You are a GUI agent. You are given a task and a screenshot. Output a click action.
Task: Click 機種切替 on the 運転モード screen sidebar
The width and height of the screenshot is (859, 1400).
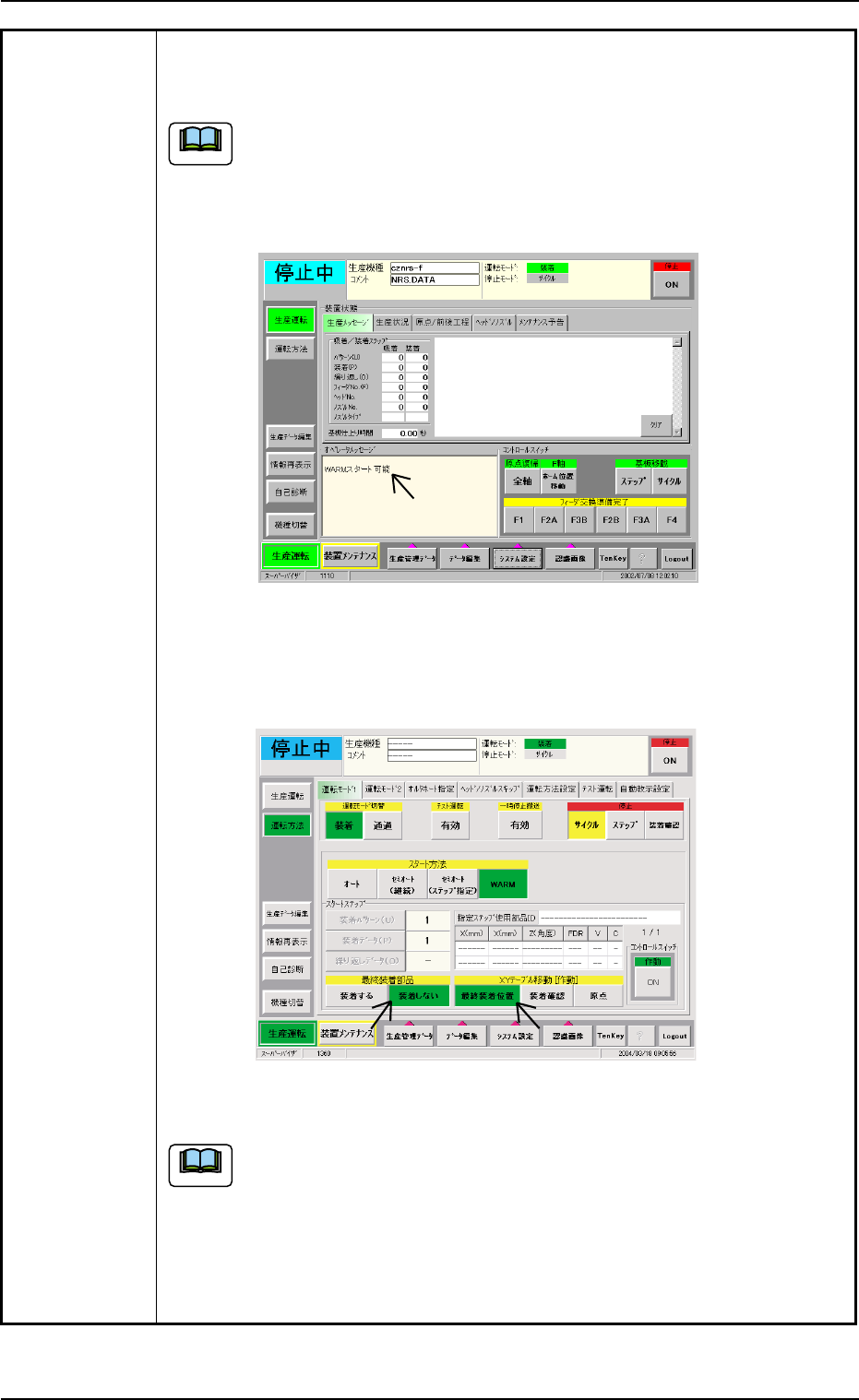pos(288,1002)
